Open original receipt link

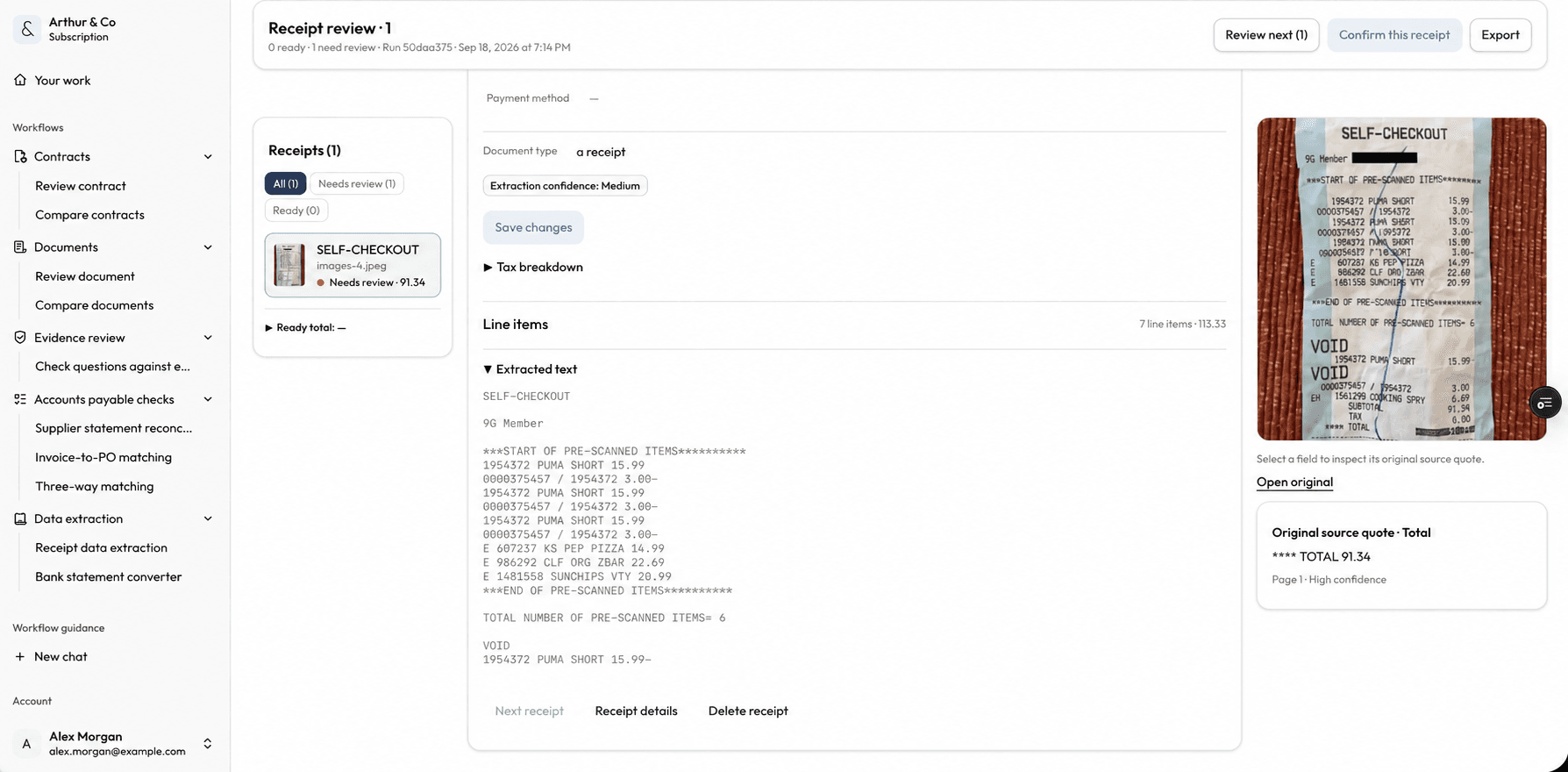[x=1294, y=482]
